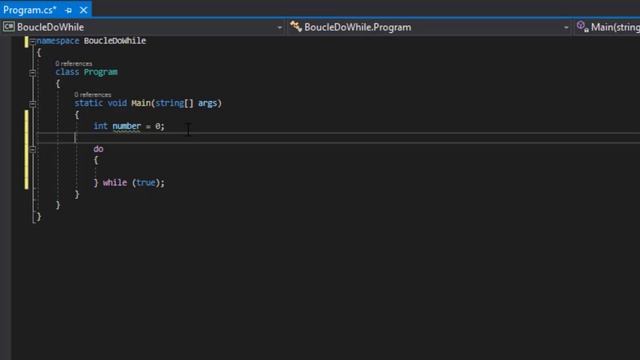Viewport: 640px width, 360px height.
Task: Close the Program.cs tab
Action: pos(84,10)
